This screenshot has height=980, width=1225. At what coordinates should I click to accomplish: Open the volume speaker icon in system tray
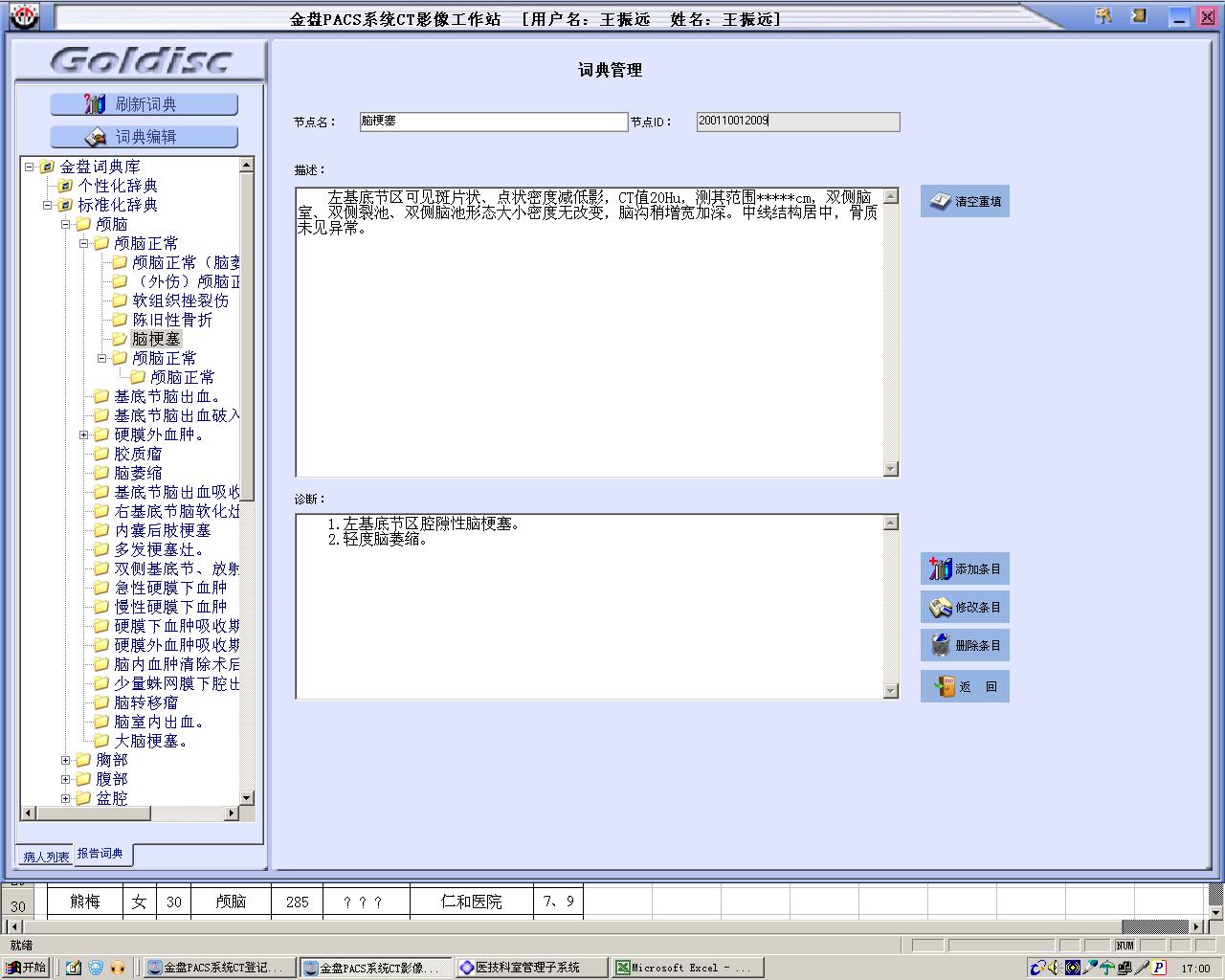(1052, 968)
